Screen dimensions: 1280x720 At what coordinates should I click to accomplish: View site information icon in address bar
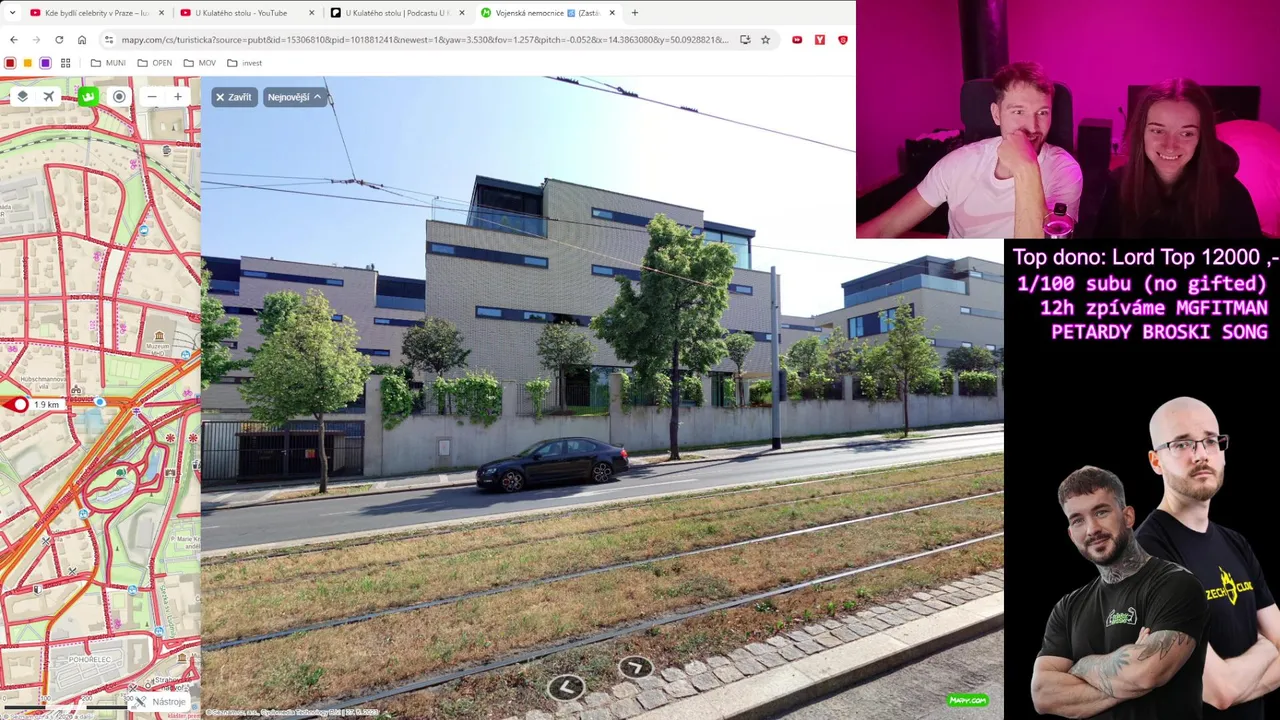click(x=109, y=40)
